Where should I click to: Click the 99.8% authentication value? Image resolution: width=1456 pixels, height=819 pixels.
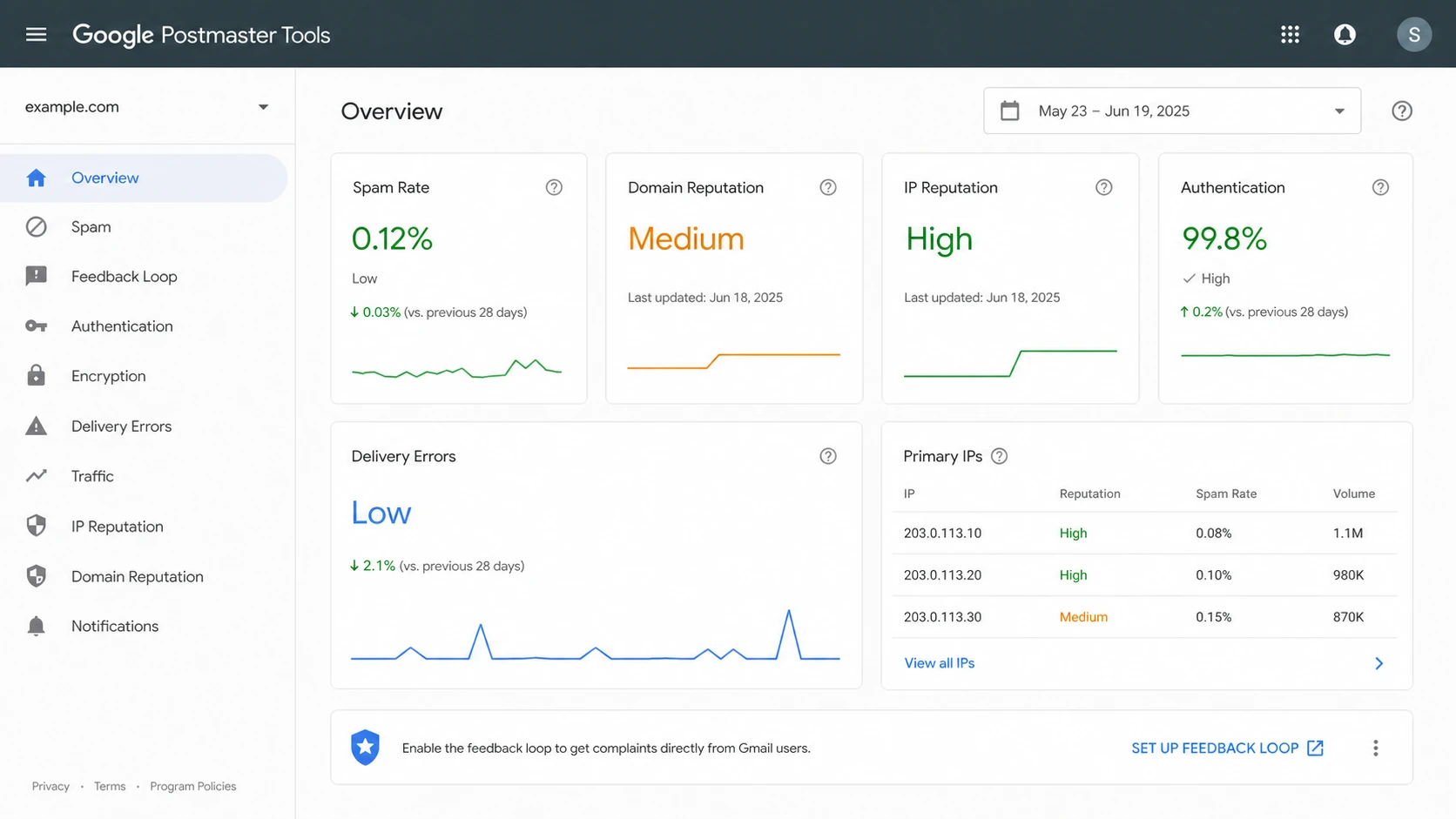click(x=1223, y=238)
